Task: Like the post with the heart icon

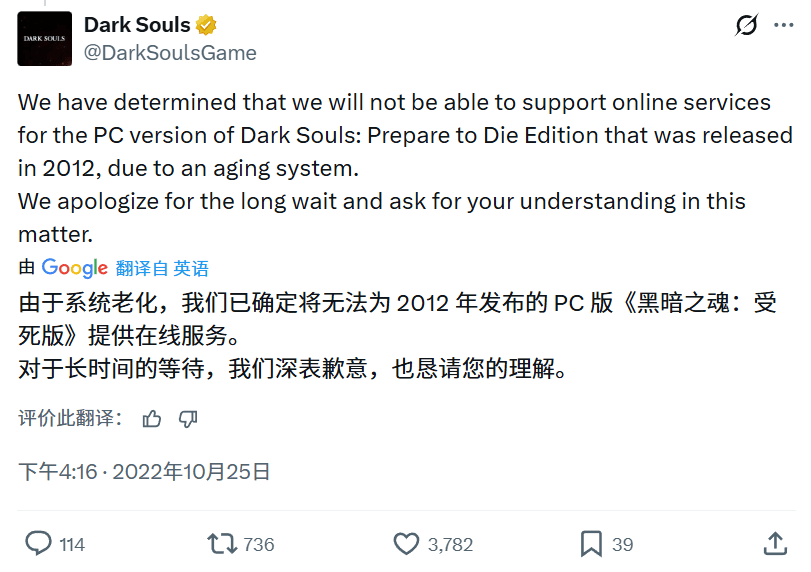Action: [406, 544]
